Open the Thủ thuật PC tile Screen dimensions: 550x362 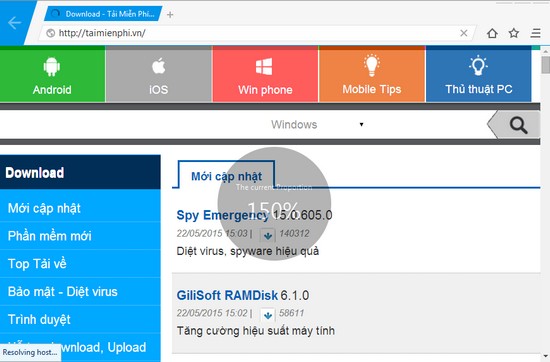point(478,74)
